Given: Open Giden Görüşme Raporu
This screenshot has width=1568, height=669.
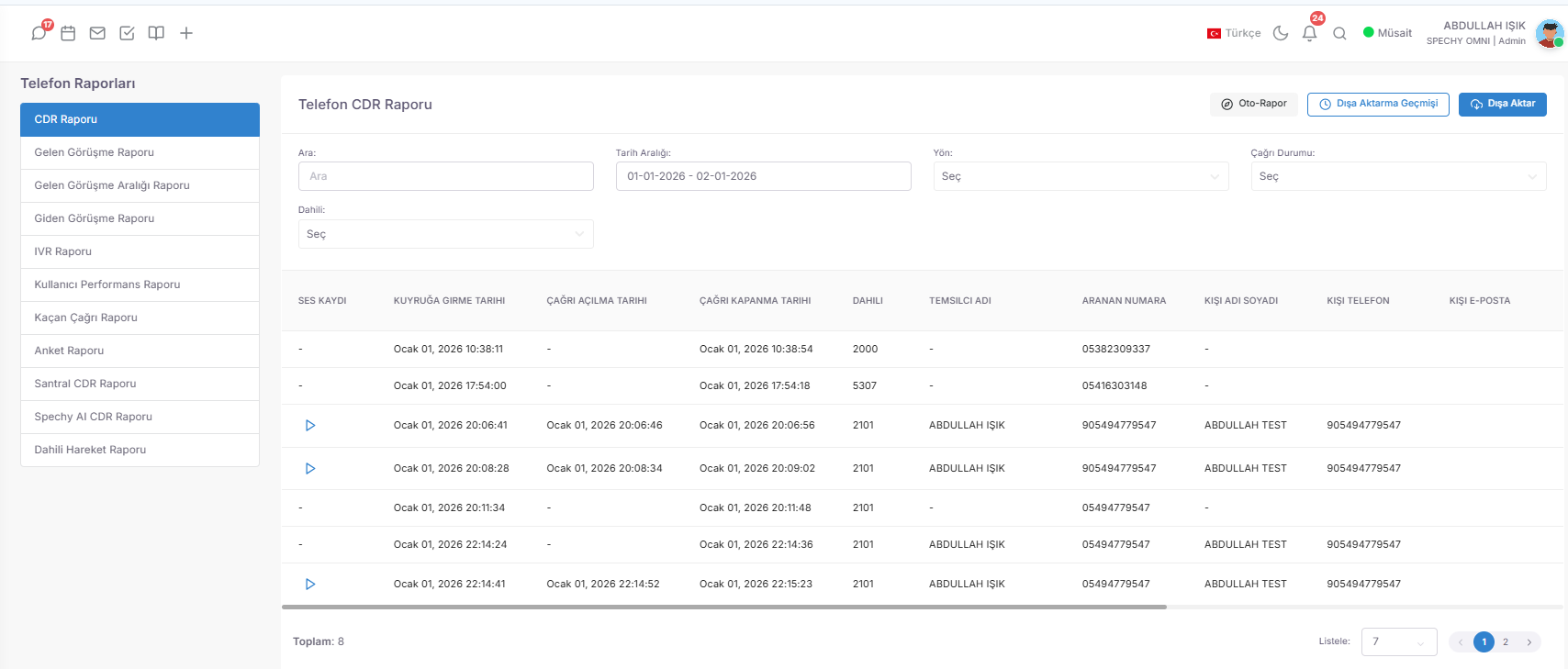Looking at the screenshot, I should [x=140, y=218].
